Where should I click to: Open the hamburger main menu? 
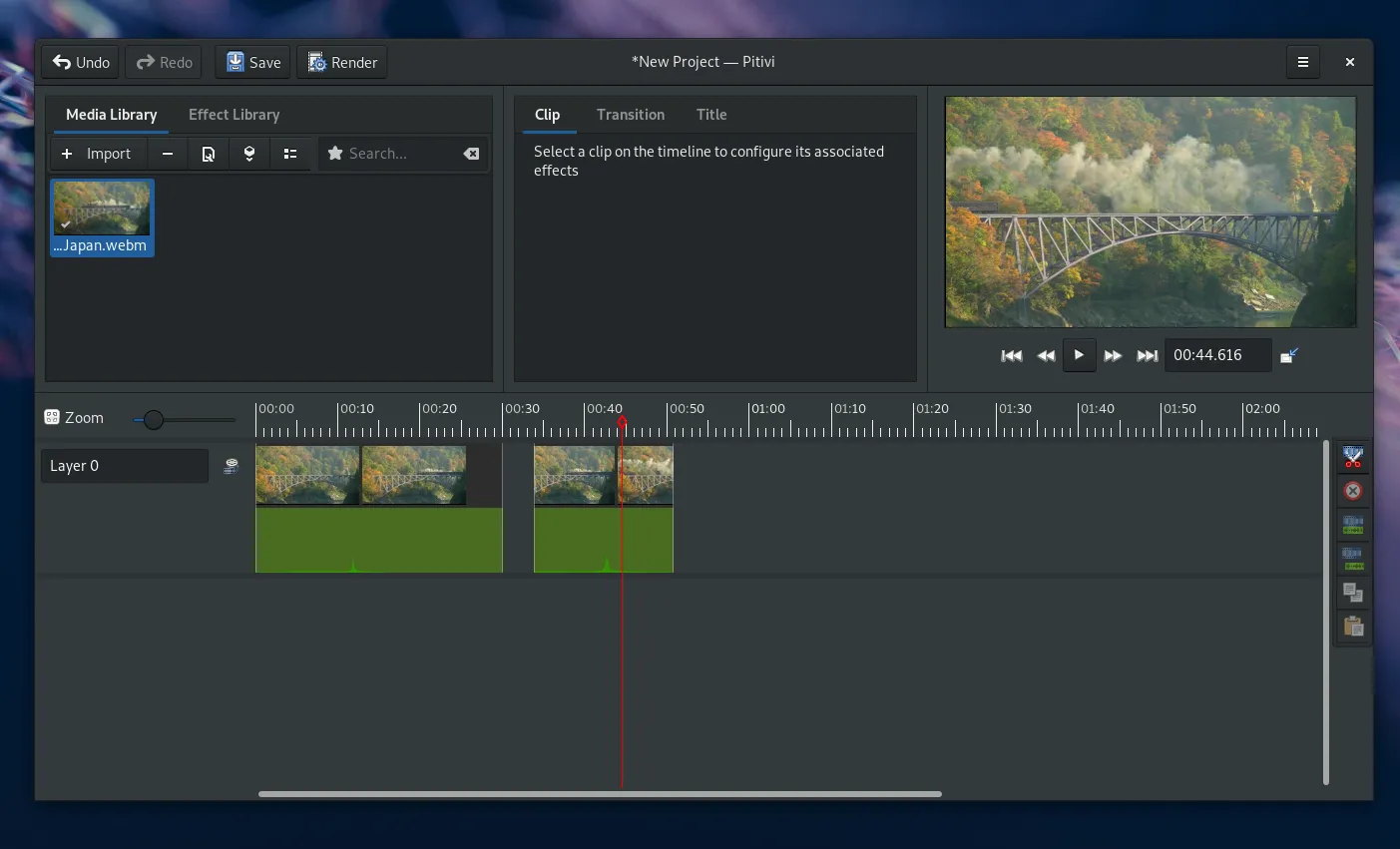tap(1302, 62)
